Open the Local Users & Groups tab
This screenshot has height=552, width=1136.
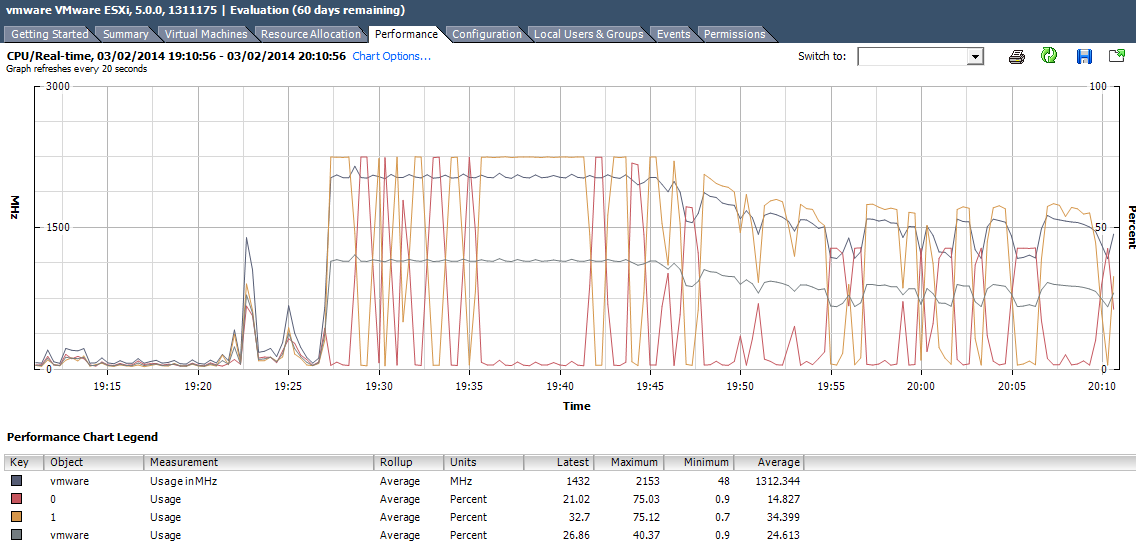click(x=588, y=34)
